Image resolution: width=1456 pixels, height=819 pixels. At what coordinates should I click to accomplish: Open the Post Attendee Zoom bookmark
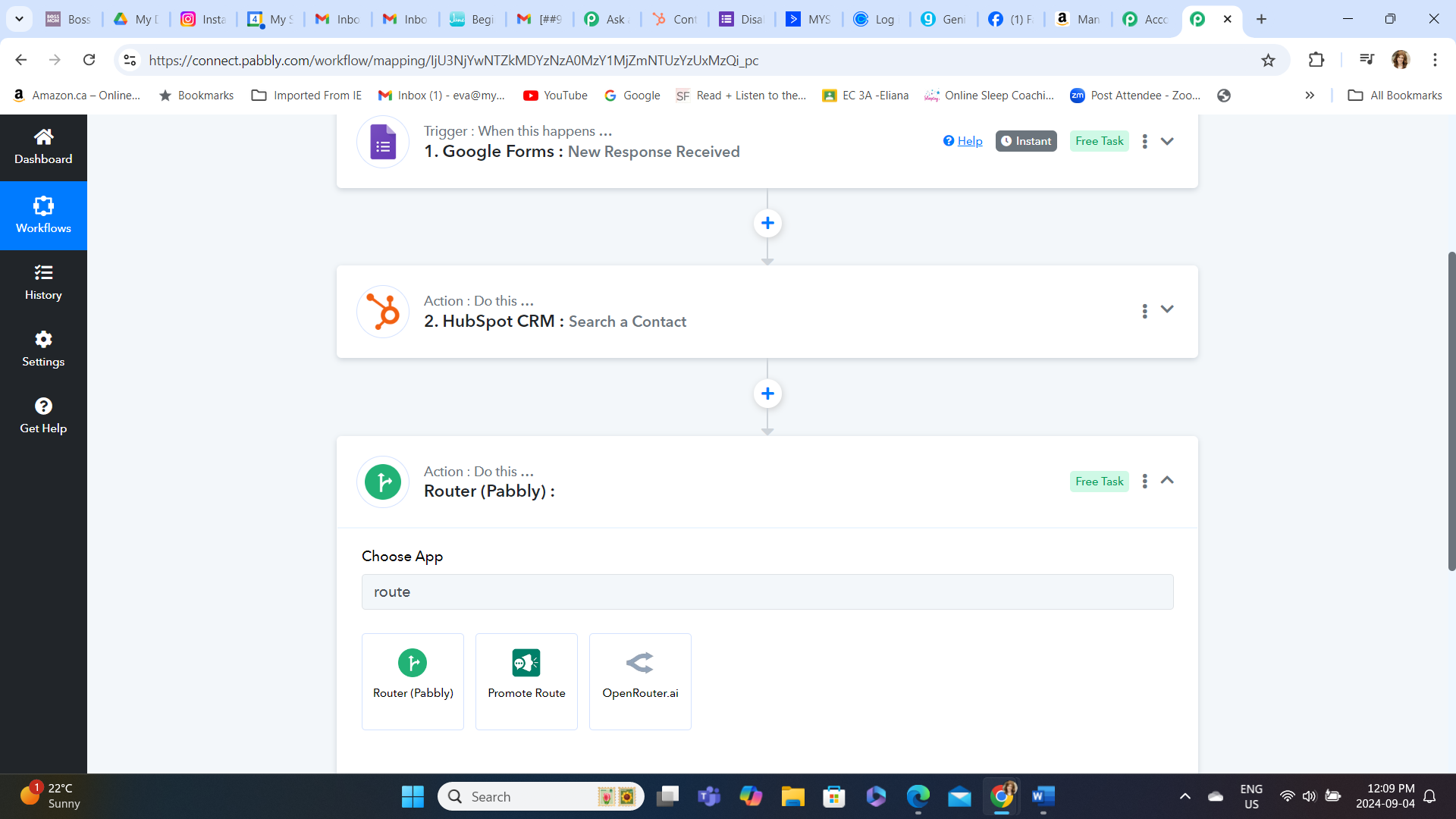[x=1134, y=95]
